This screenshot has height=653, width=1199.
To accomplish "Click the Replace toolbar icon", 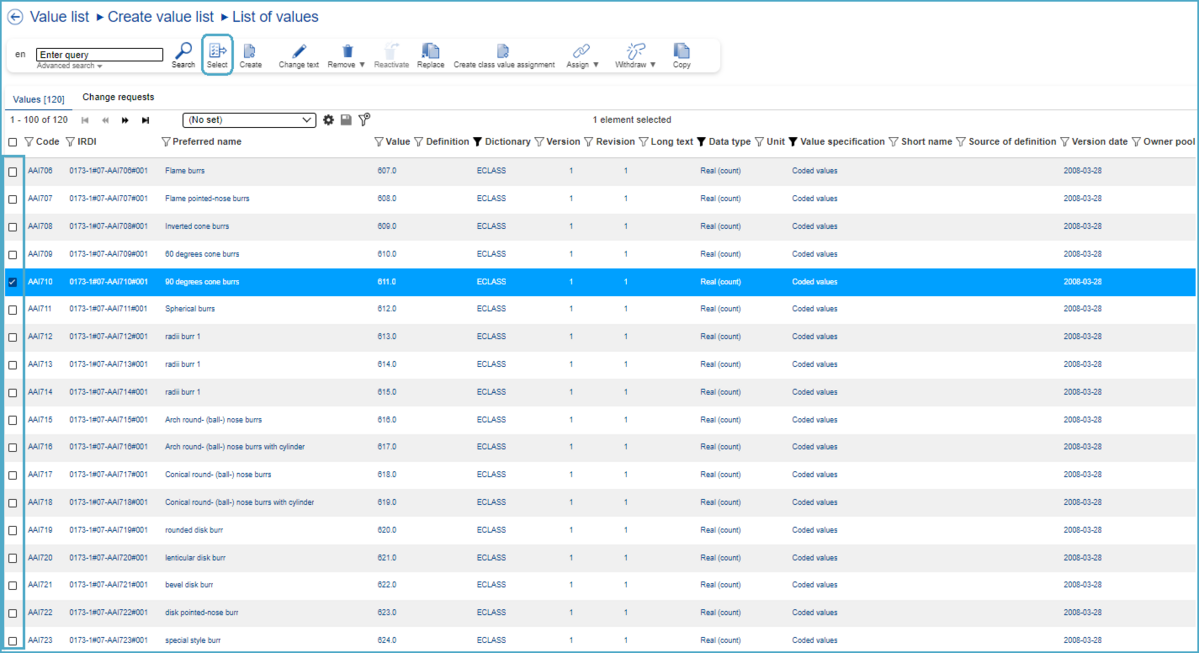I will click(431, 51).
